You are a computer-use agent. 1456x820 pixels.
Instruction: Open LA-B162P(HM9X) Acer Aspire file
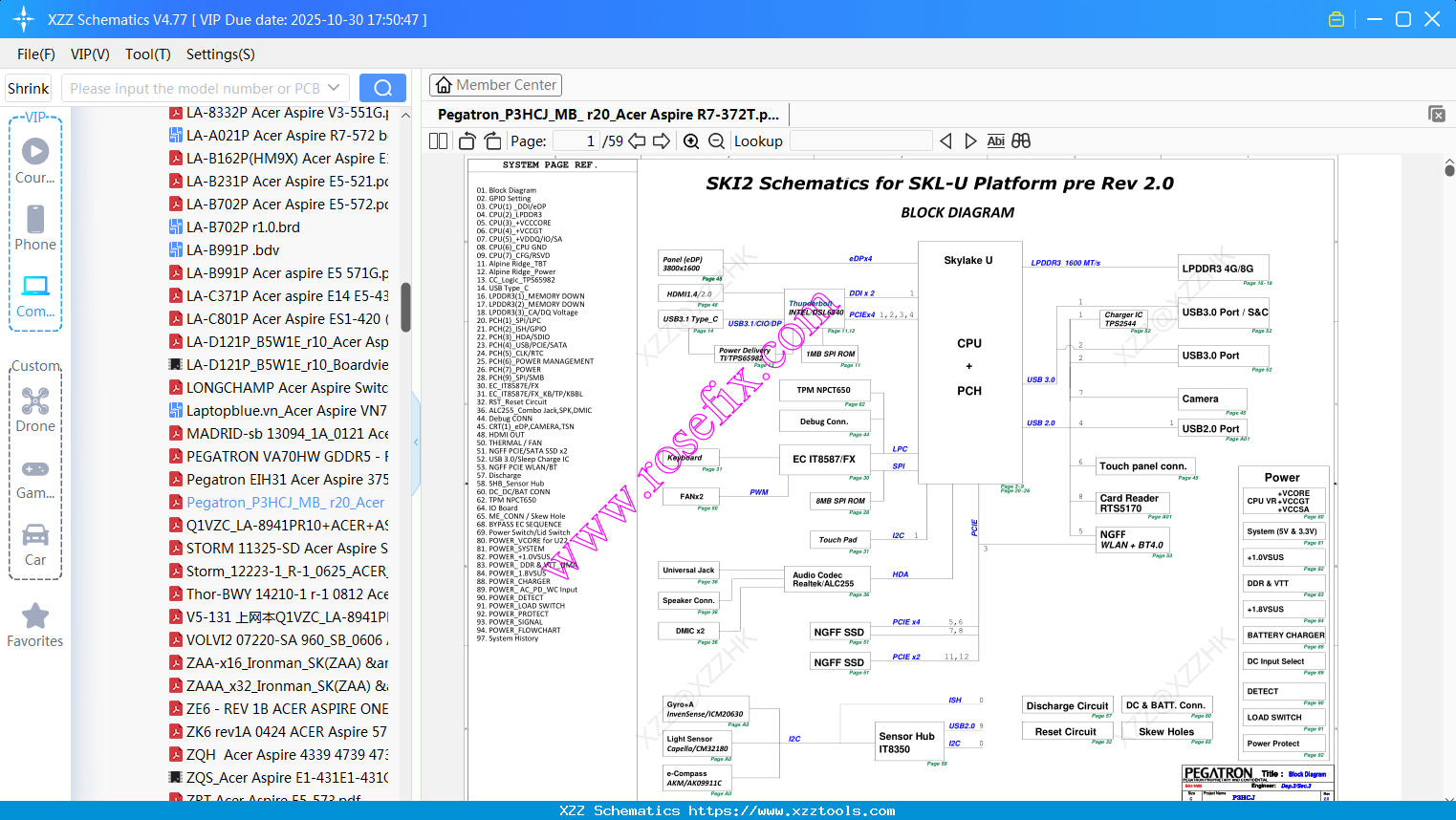(x=279, y=159)
